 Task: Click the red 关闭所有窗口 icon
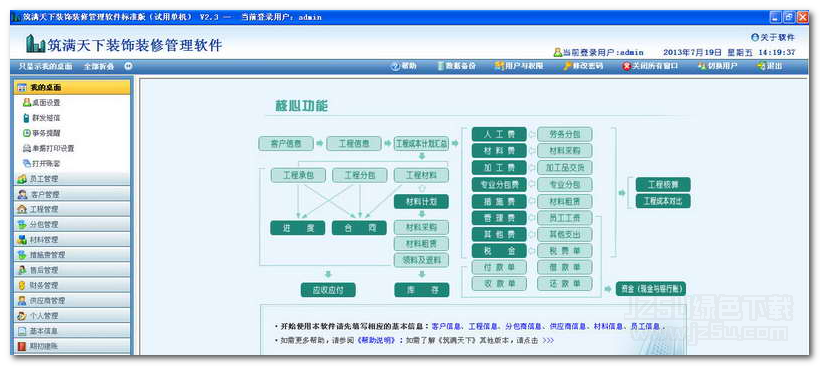pos(626,66)
